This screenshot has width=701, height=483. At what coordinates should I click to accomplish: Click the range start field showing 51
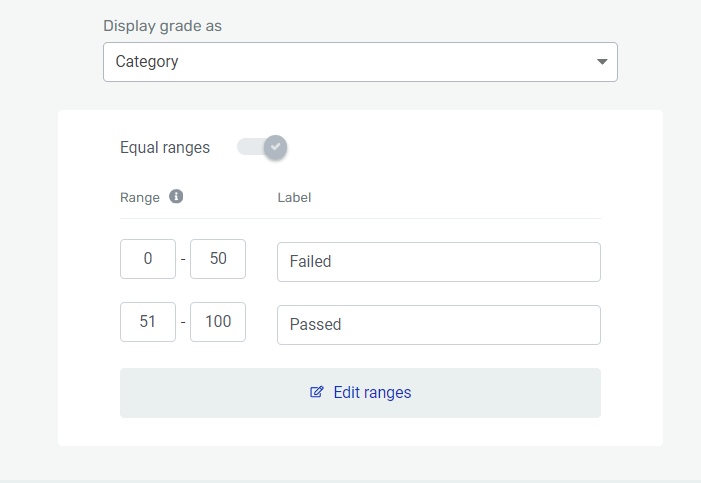[x=148, y=322]
